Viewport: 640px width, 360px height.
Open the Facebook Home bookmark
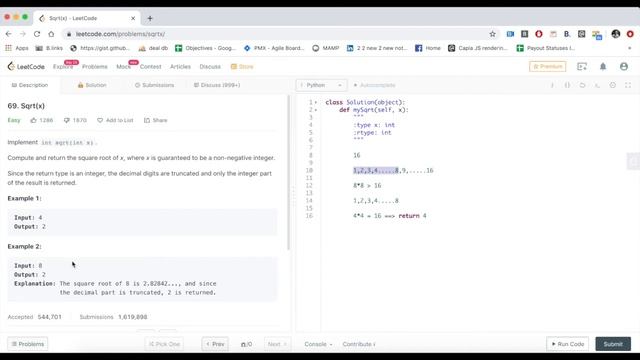tap(428, 48)
